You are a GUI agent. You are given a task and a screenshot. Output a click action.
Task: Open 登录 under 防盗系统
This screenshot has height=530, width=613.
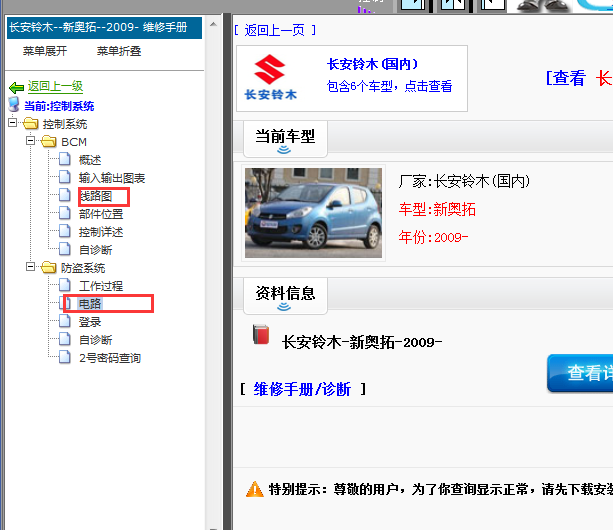click(90, 322)
